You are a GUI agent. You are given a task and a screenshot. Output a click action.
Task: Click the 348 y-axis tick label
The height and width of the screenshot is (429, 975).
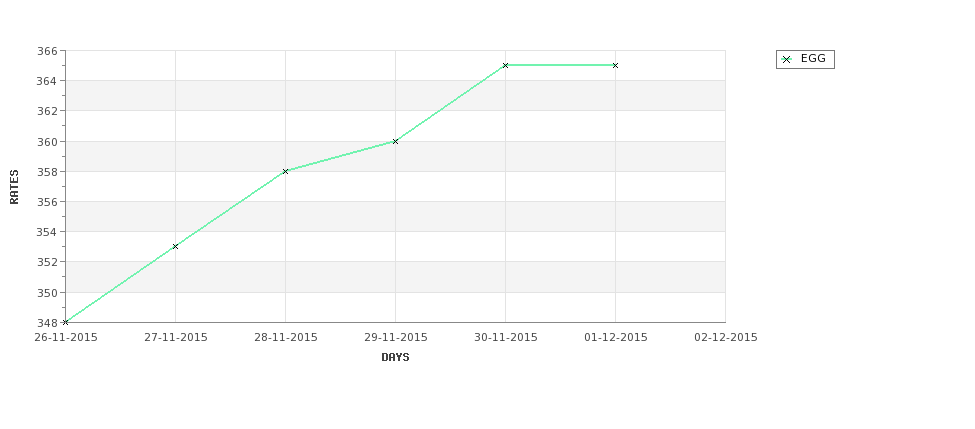tap(47, 323)
